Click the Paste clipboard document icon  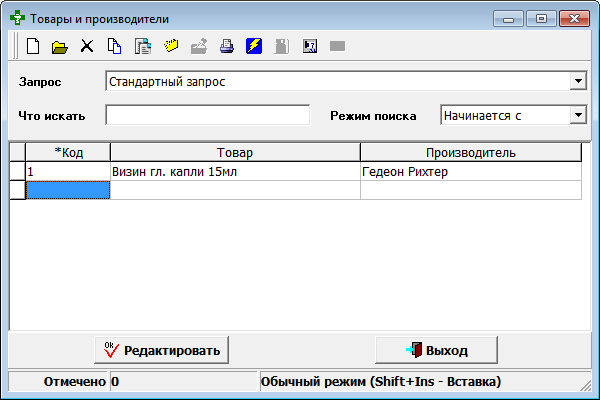[143, 46]
